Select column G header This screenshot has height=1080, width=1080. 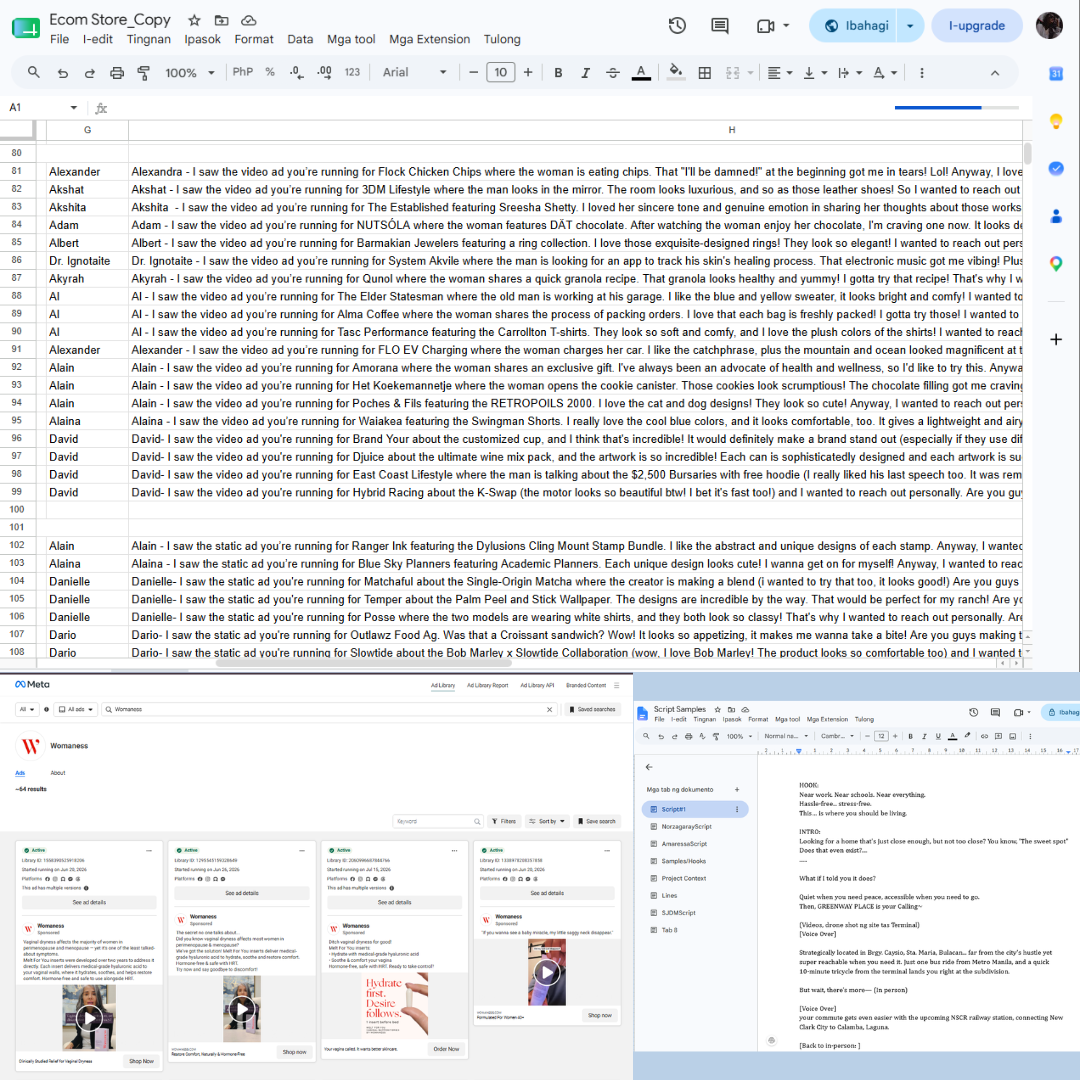87,129
